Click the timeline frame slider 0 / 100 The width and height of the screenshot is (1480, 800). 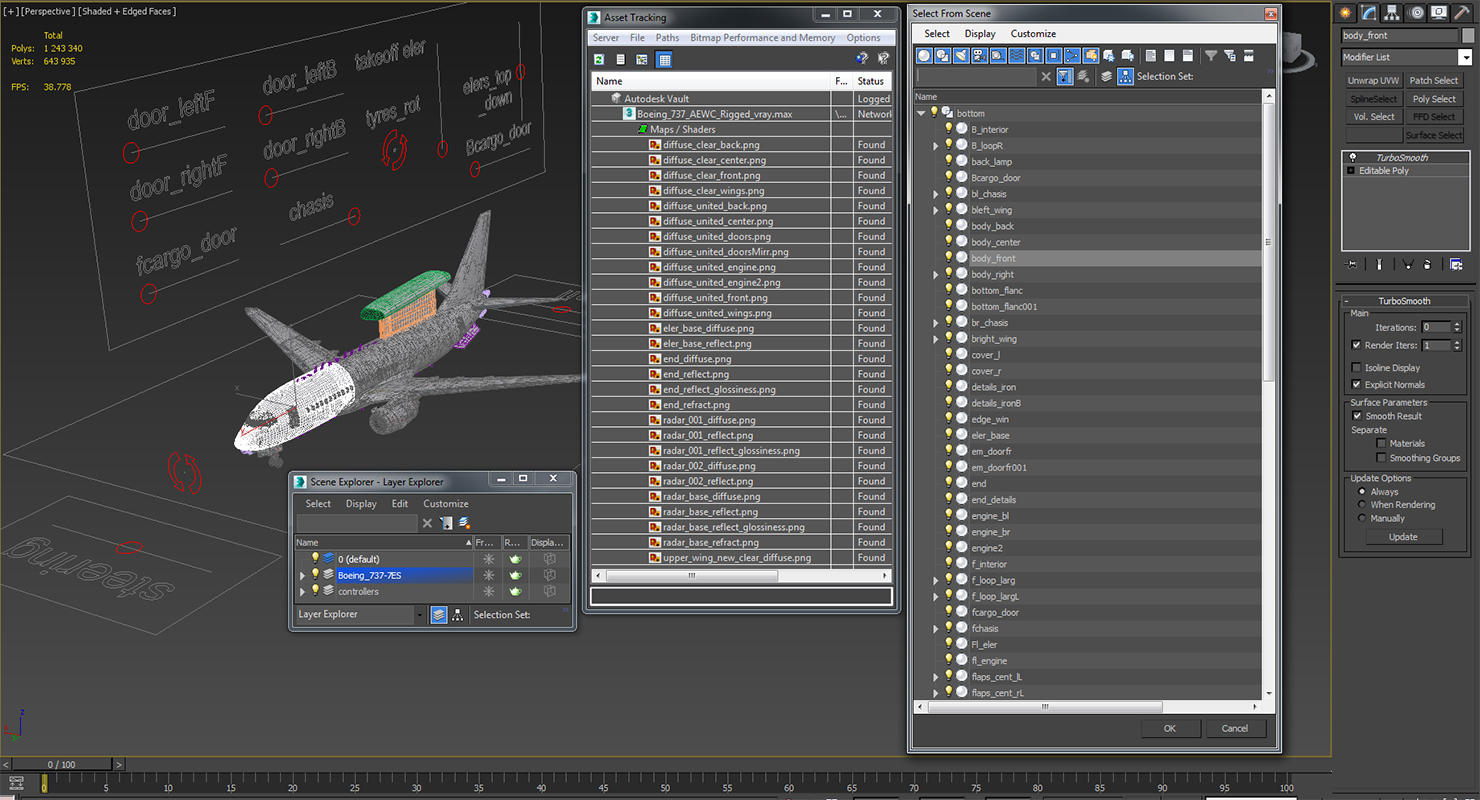(x=62, y=765)
